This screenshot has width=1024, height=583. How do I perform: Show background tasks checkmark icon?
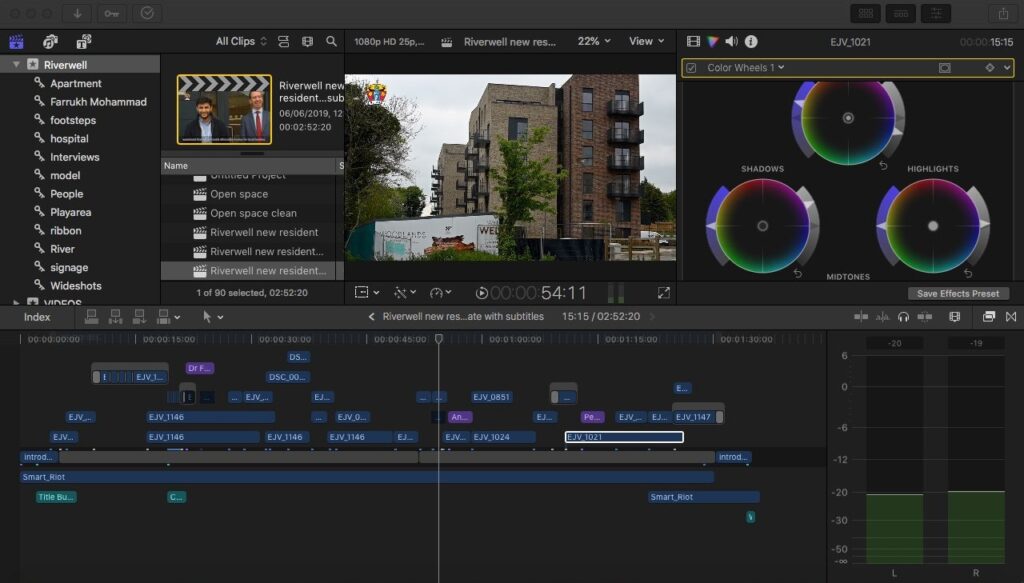[147, 13]
